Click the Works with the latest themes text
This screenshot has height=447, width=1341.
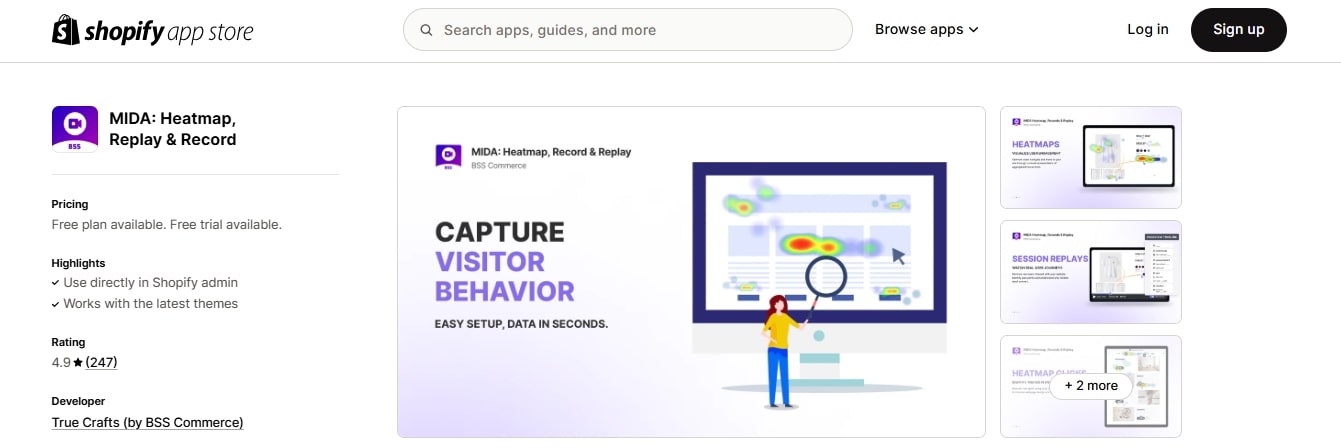coord(151,303)
